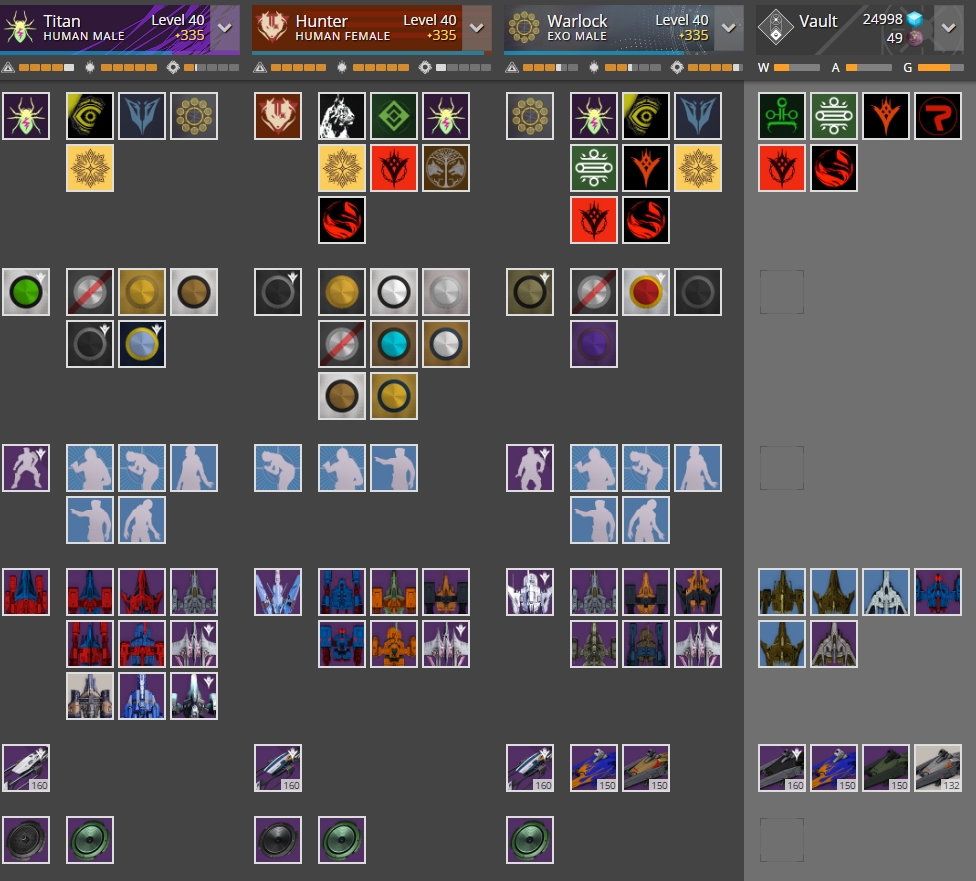The image size is (976, 881).
Task: Select Titan's black sparrow horn
Action: pyautogui.click(x=26, y=840)
